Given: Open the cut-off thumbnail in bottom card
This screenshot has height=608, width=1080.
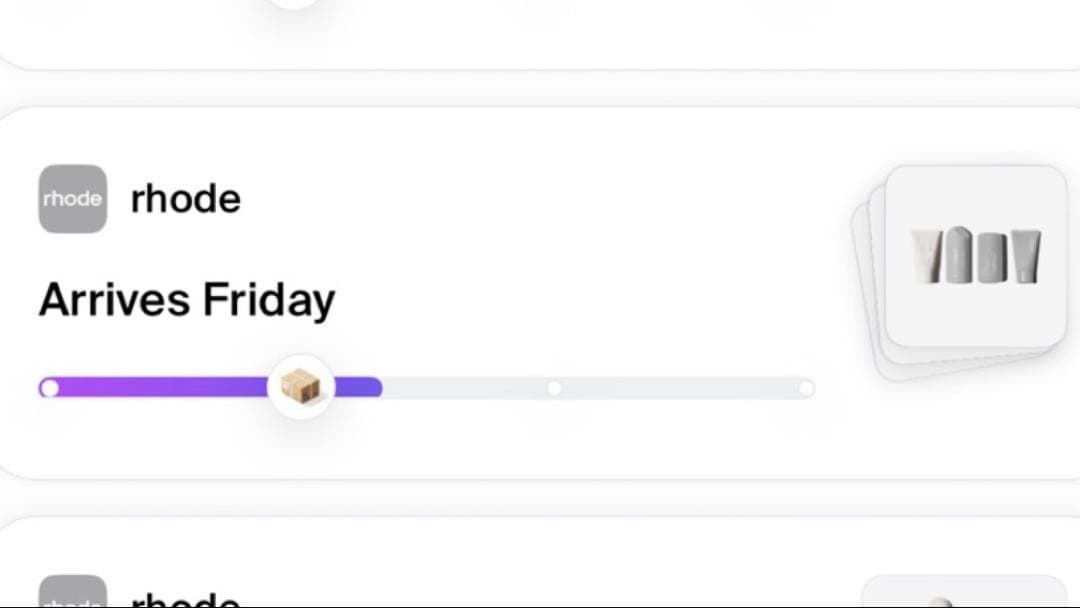Looking at the screenshot, I should [x=963, y=592].
